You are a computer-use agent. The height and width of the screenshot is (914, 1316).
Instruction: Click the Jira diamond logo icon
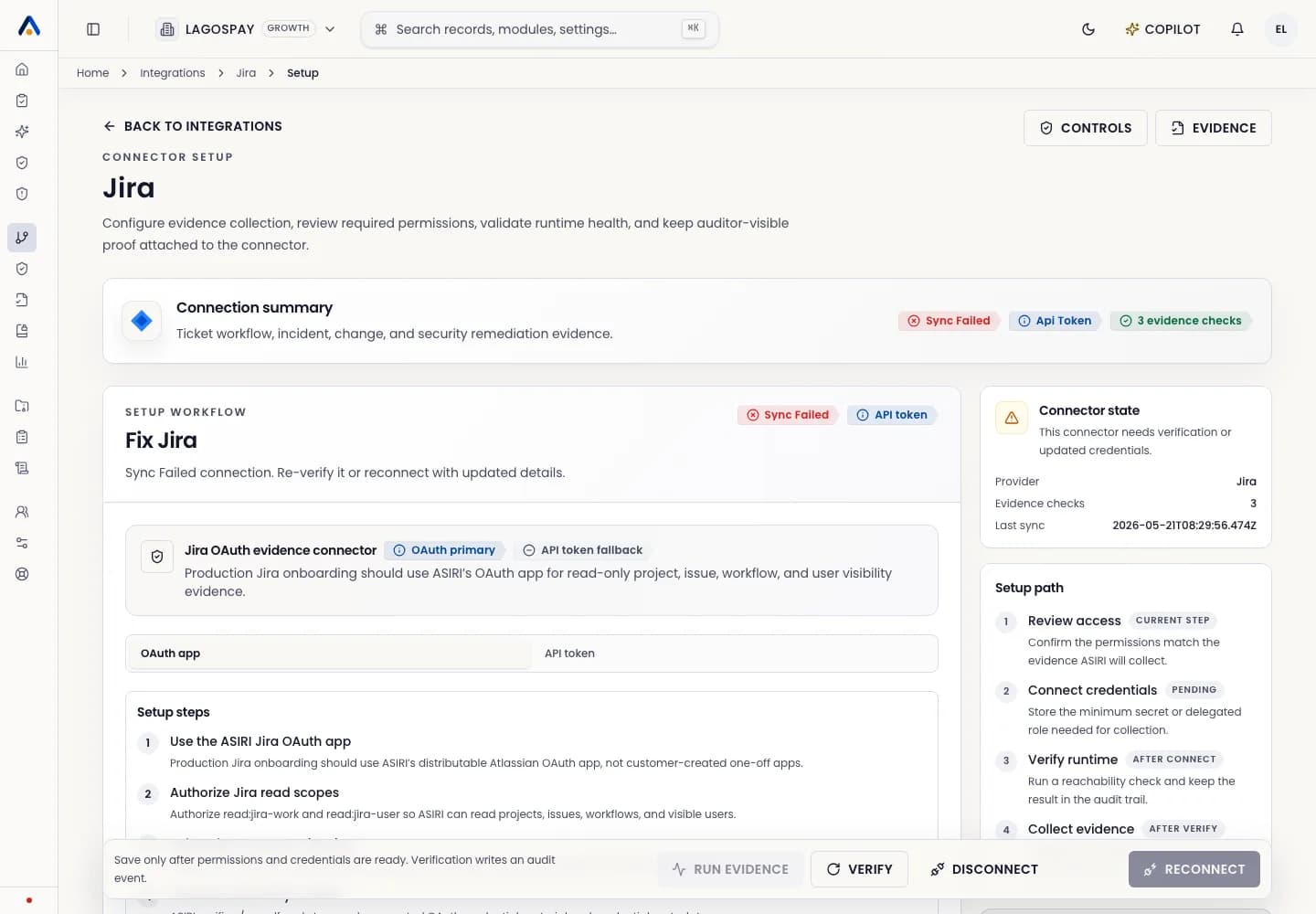142,321
